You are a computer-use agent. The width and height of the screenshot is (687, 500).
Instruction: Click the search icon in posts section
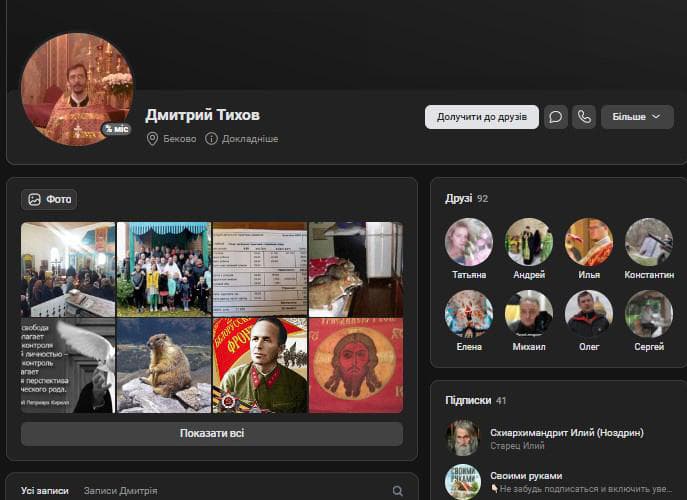(398, 491)
